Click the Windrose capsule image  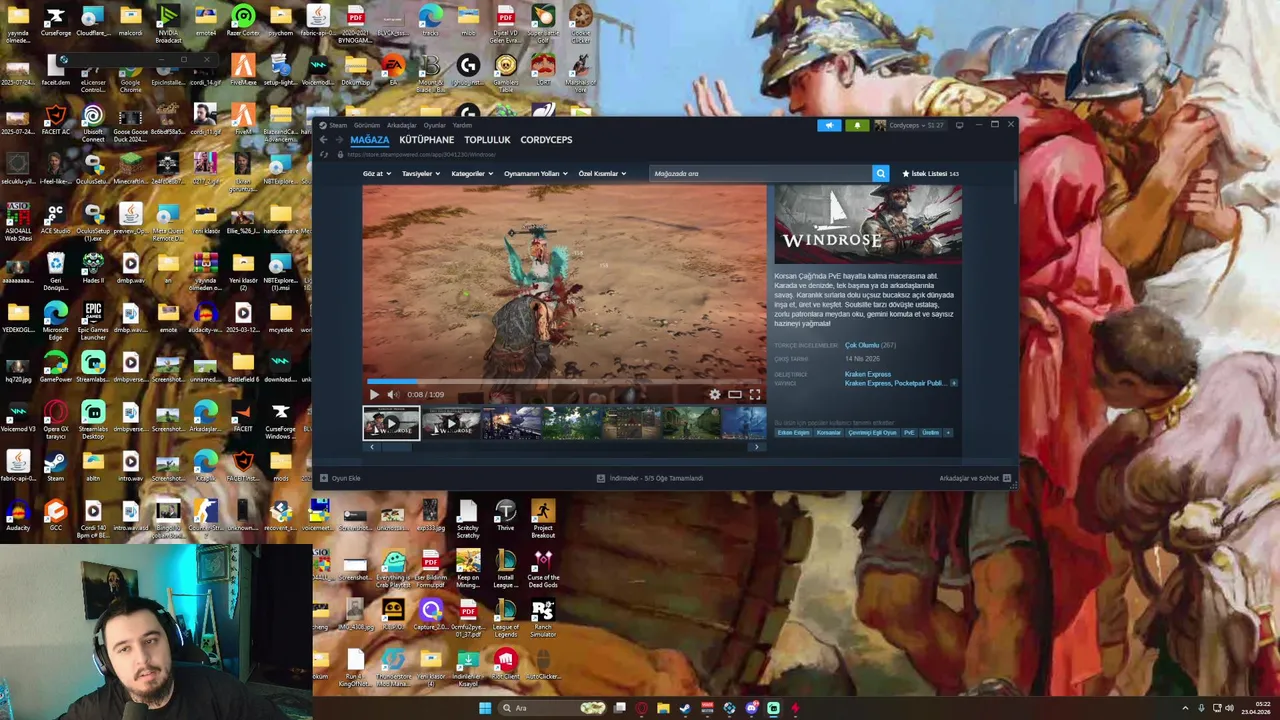[x=868, y=224]
